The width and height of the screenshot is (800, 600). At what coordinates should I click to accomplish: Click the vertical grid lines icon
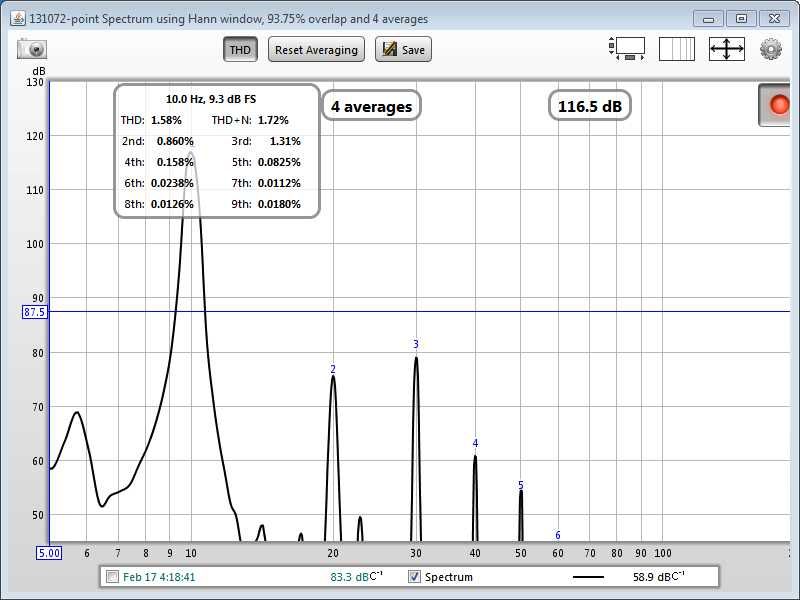tap(677, 49)
